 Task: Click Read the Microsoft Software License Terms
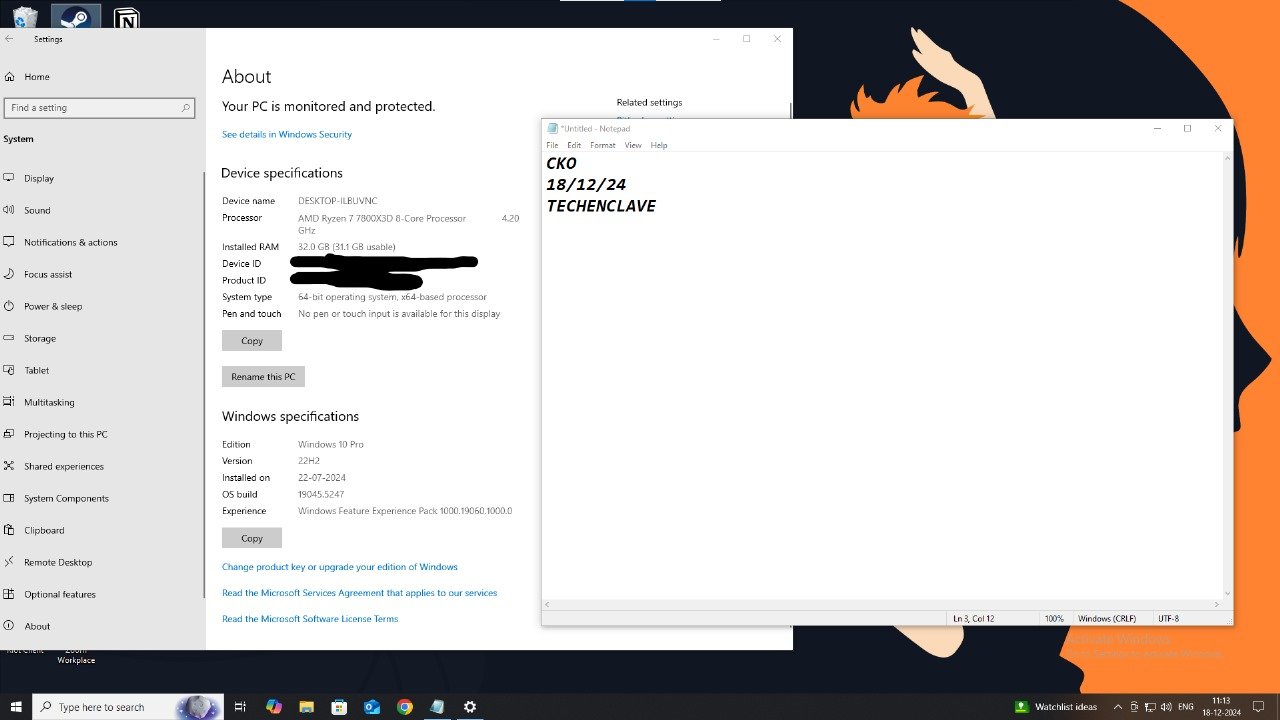310,619
